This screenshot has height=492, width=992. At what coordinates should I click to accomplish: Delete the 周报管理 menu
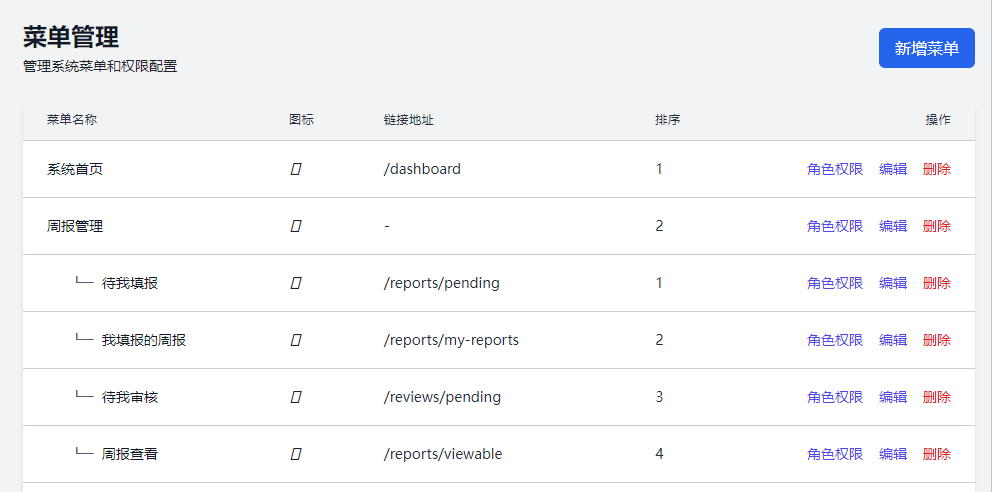936,226
